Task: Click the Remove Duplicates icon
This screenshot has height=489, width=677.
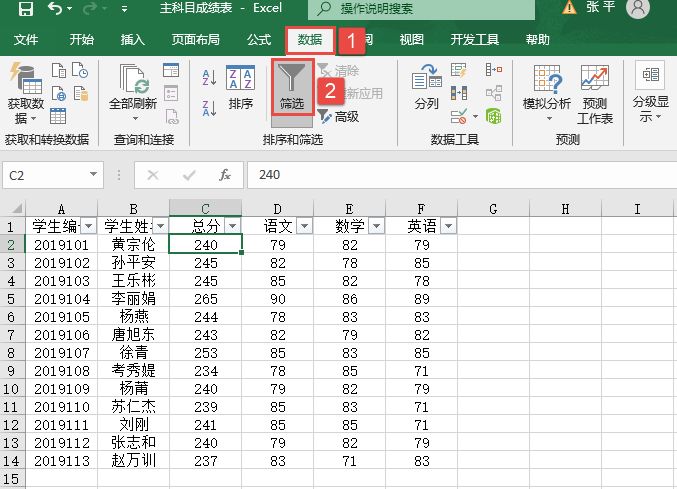Action: pos(459,93)
